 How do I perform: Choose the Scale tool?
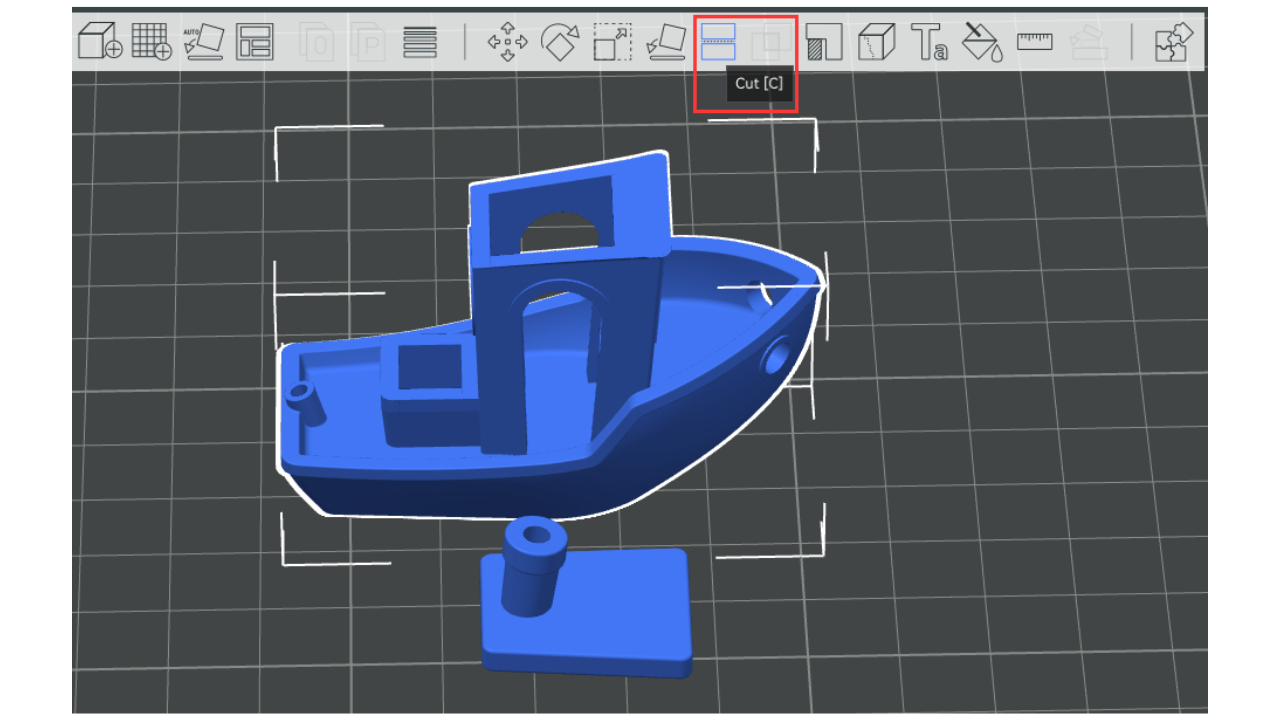click(612, 42)
